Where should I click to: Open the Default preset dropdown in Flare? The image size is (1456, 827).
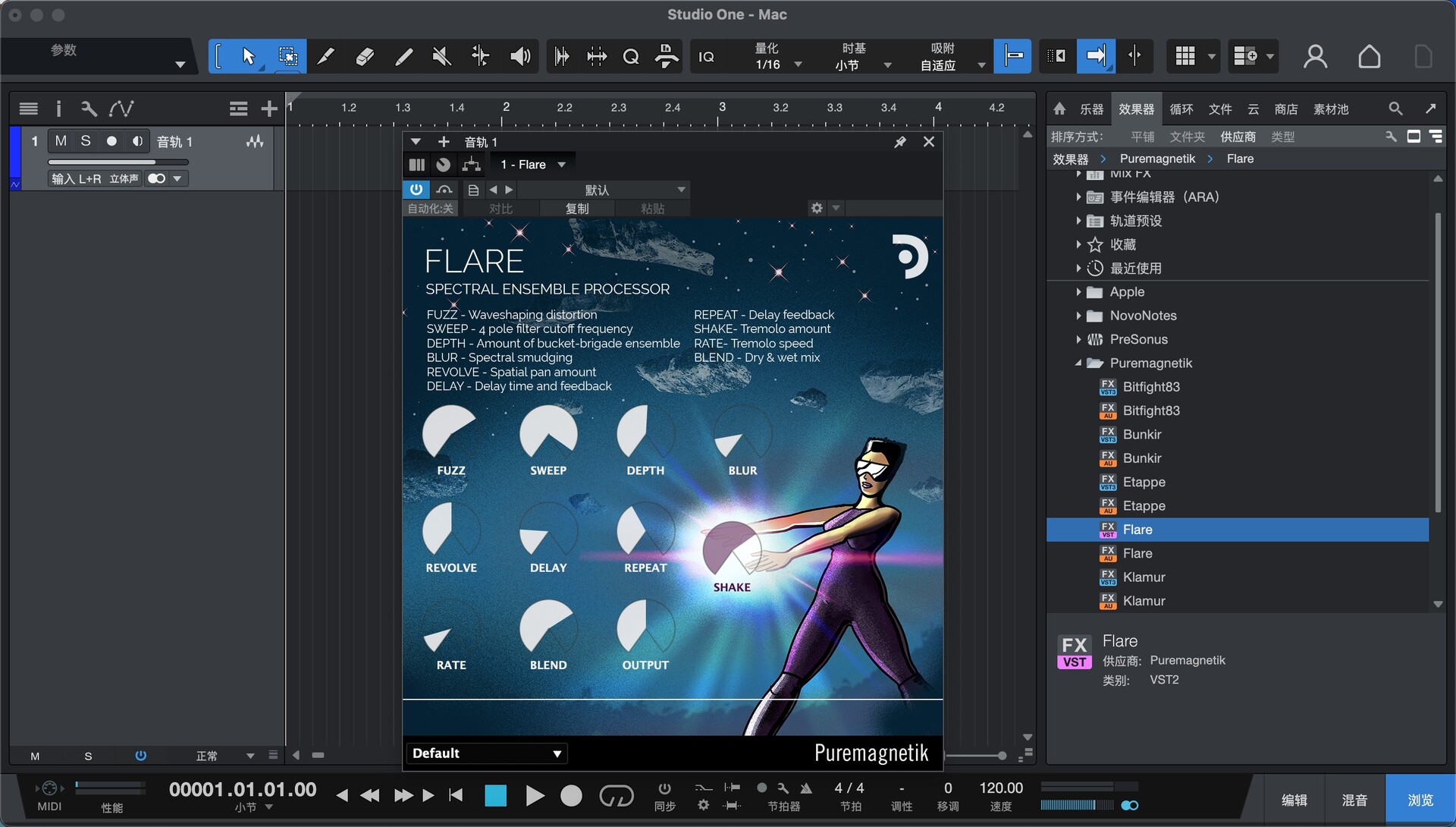tap(486, 753)
